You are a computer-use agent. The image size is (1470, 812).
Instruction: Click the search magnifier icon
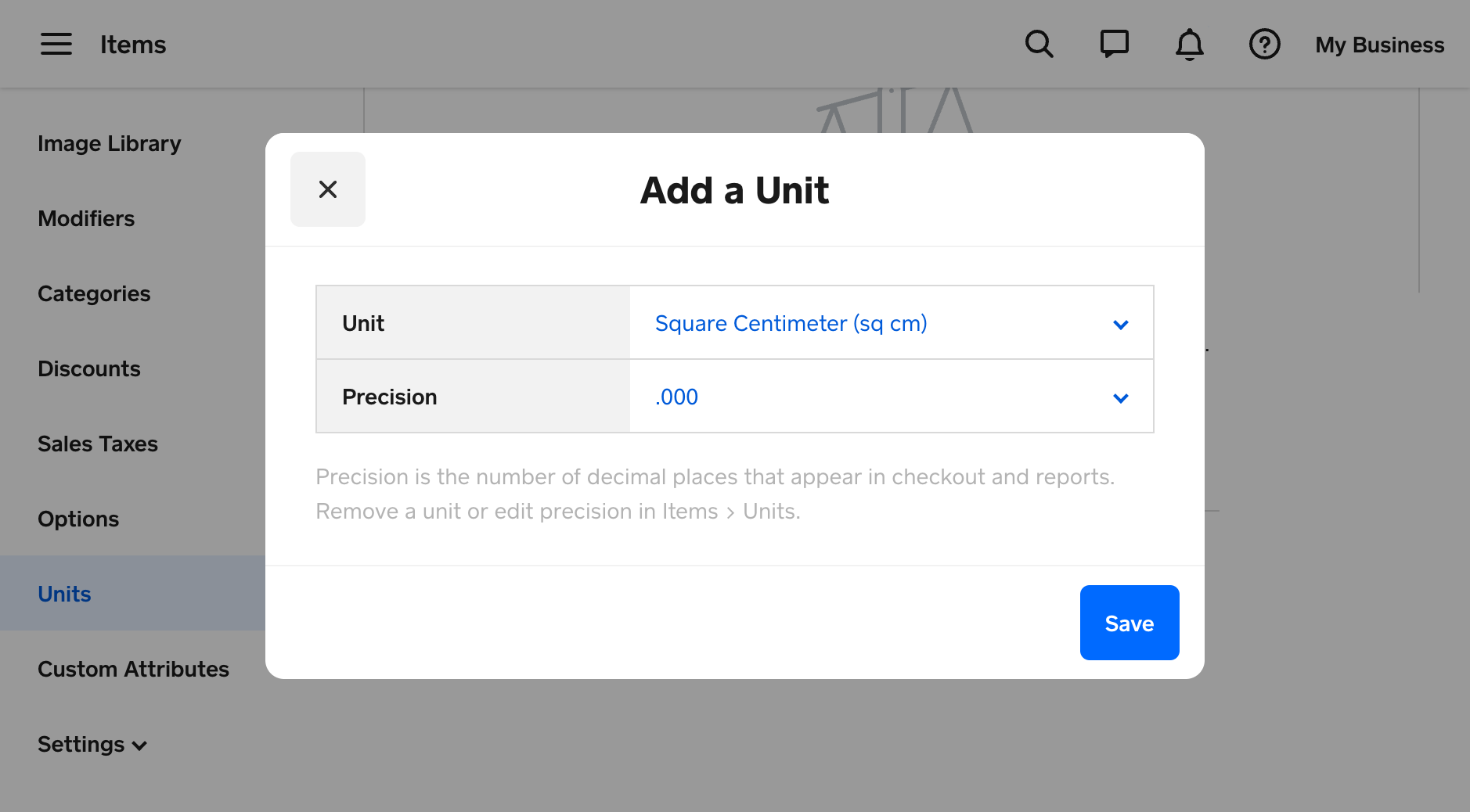(1039, 45)
